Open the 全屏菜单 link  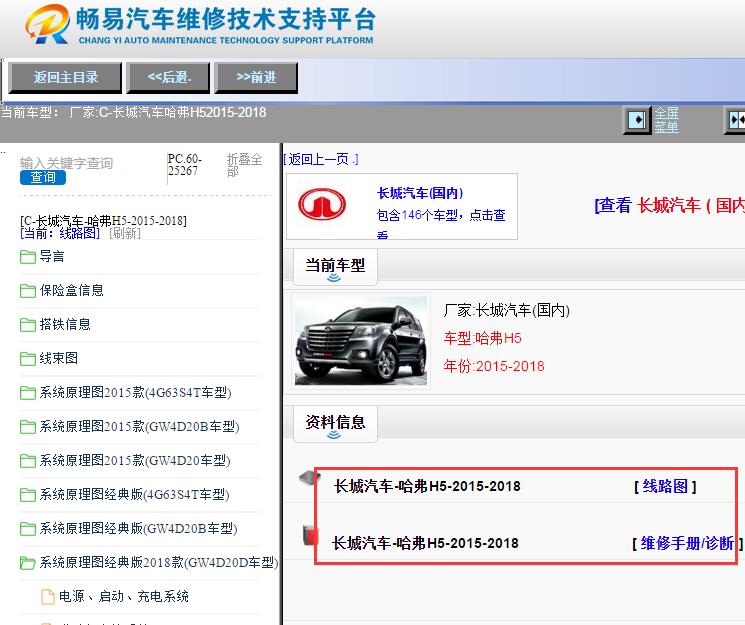tap(666, 120)
